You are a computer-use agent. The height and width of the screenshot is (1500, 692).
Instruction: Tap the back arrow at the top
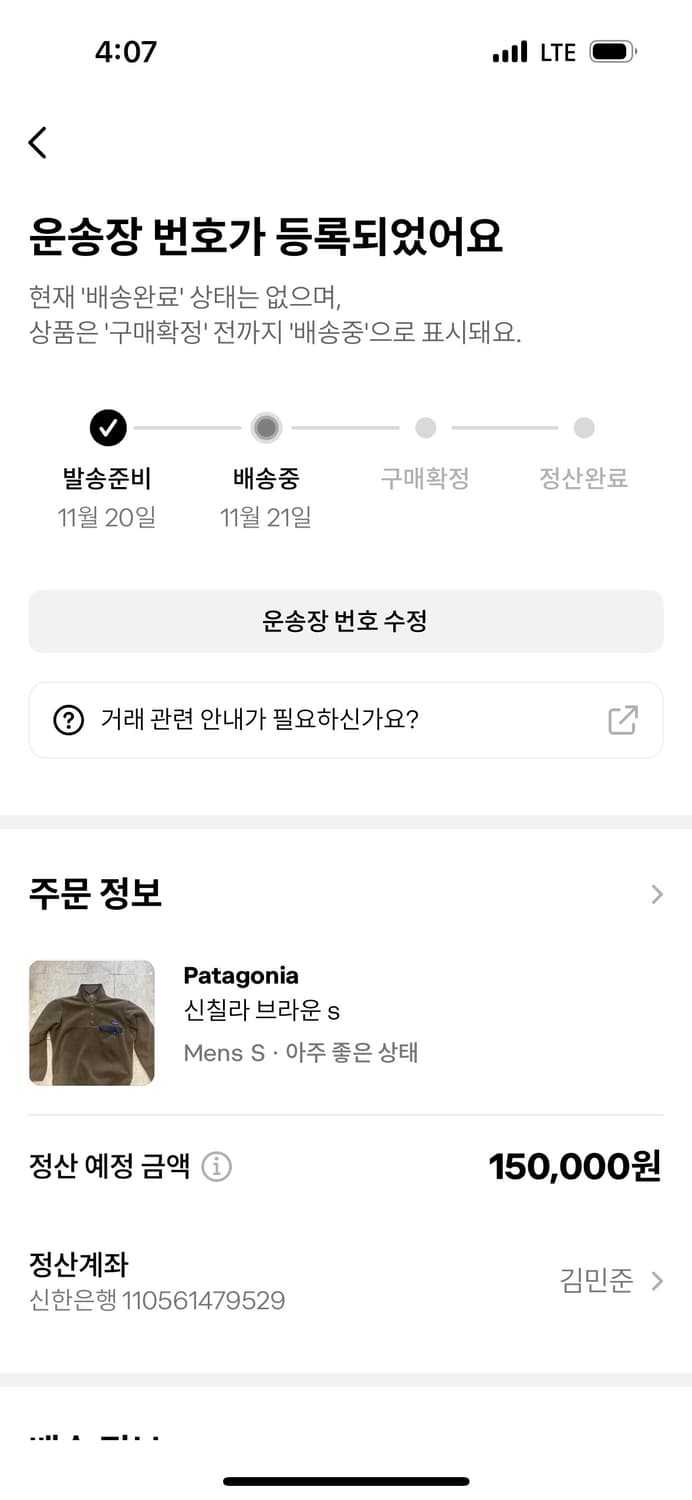[37, 142]
